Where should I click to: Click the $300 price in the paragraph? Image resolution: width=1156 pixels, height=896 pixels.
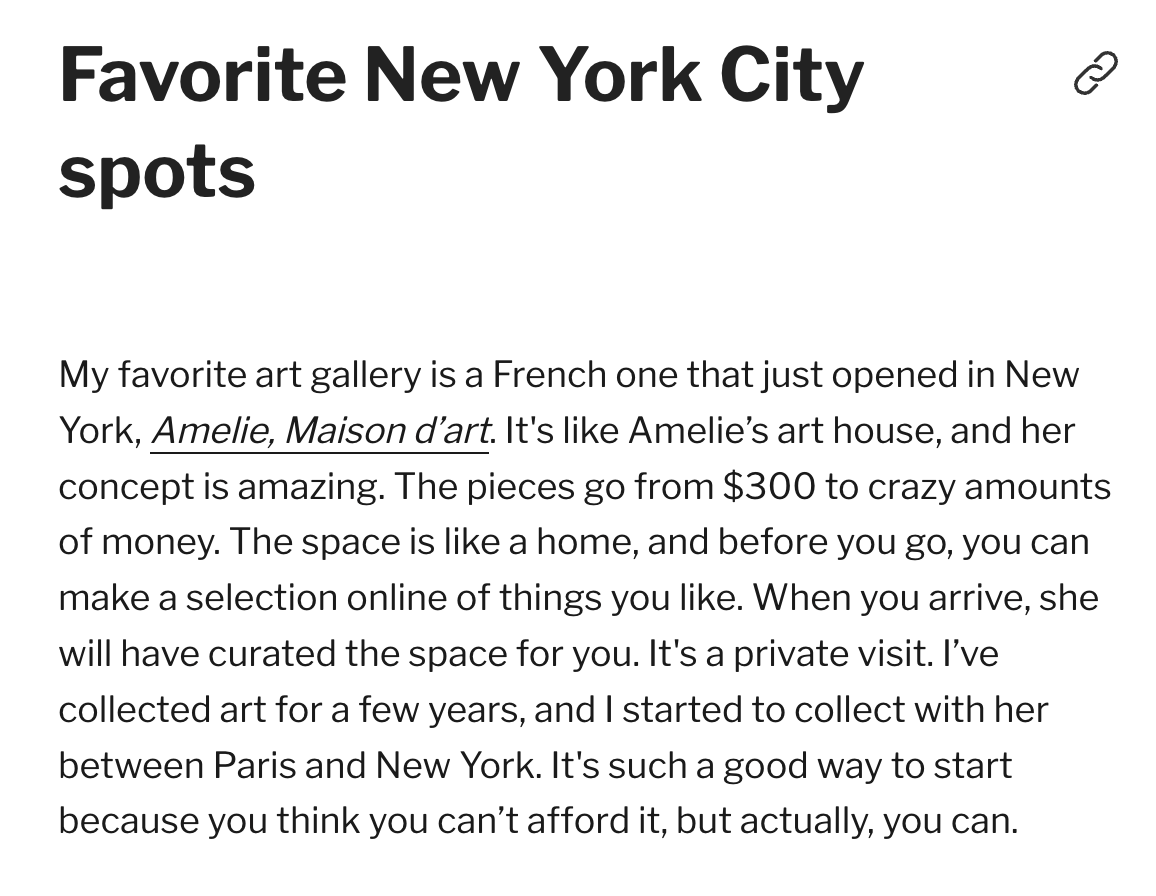pos(769,487)
